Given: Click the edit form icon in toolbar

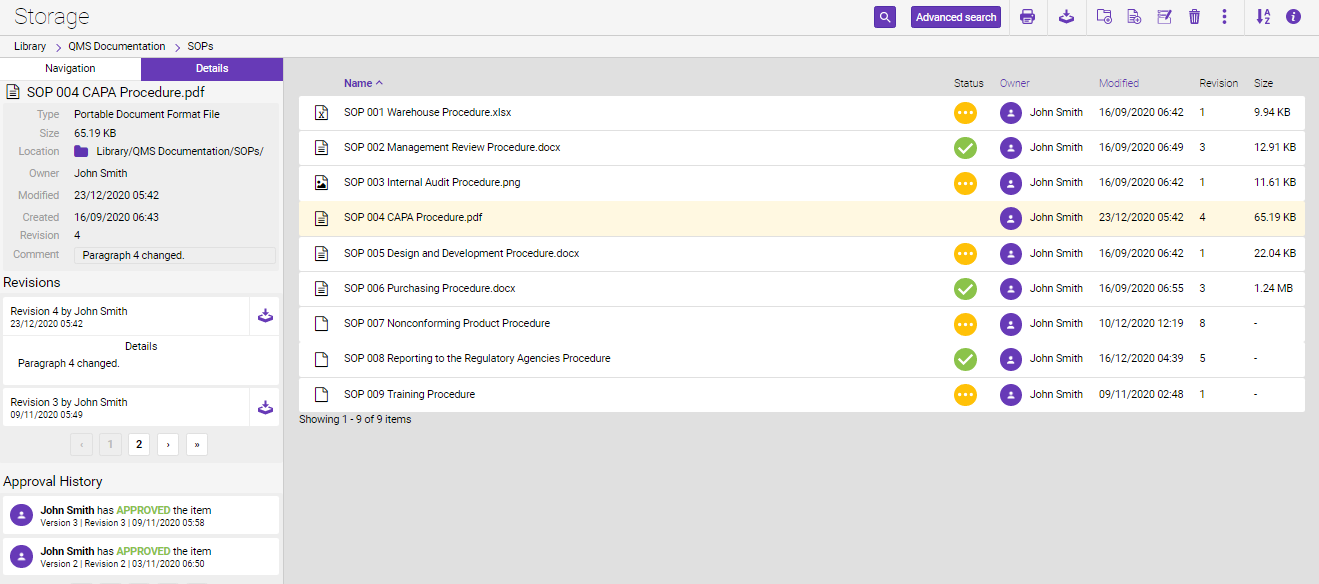Looking at the screenshot, I should 1164,17.
